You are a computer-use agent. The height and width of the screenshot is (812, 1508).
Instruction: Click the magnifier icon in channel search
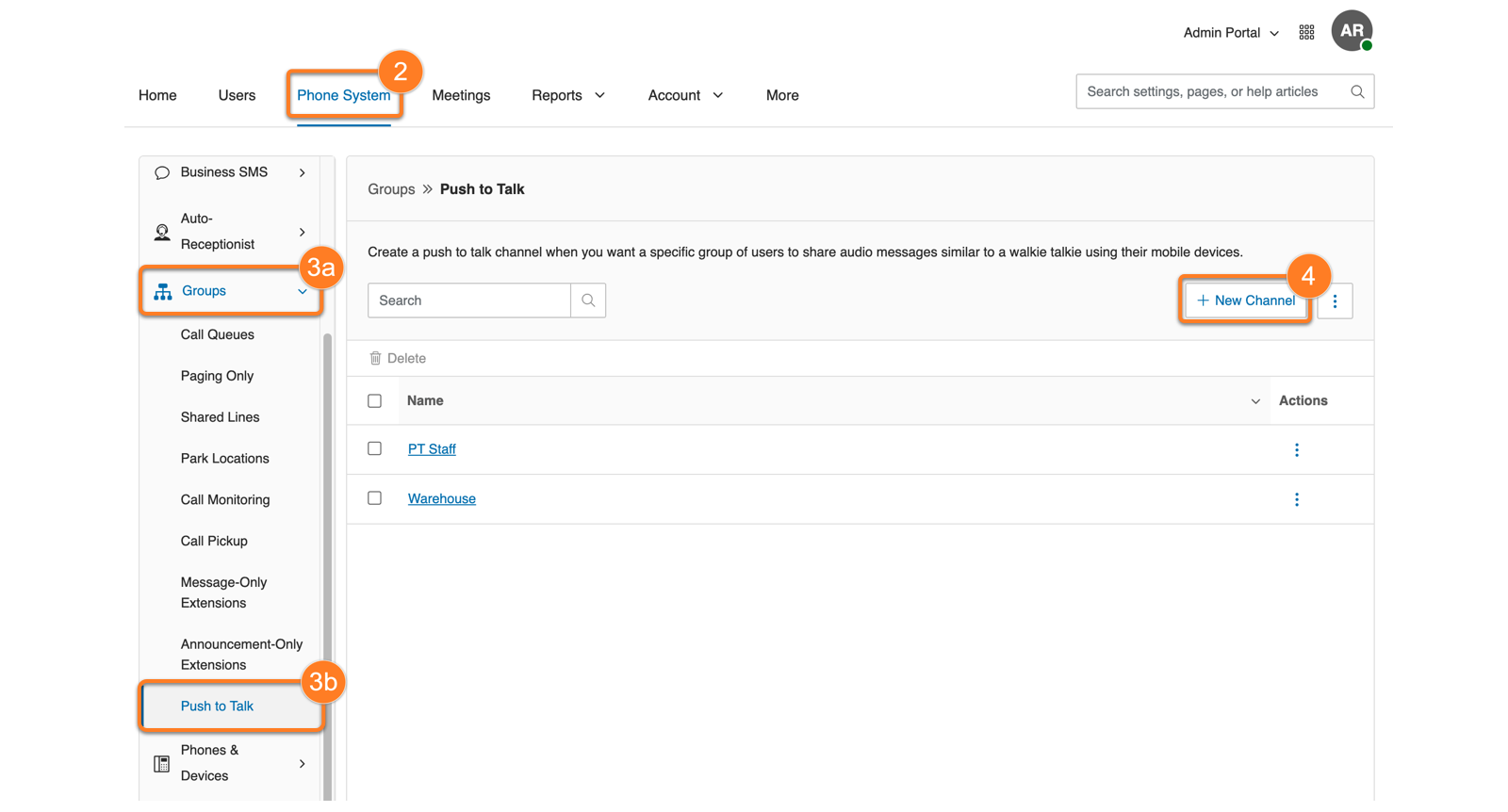pyautogui.click(x=588, y=300)
